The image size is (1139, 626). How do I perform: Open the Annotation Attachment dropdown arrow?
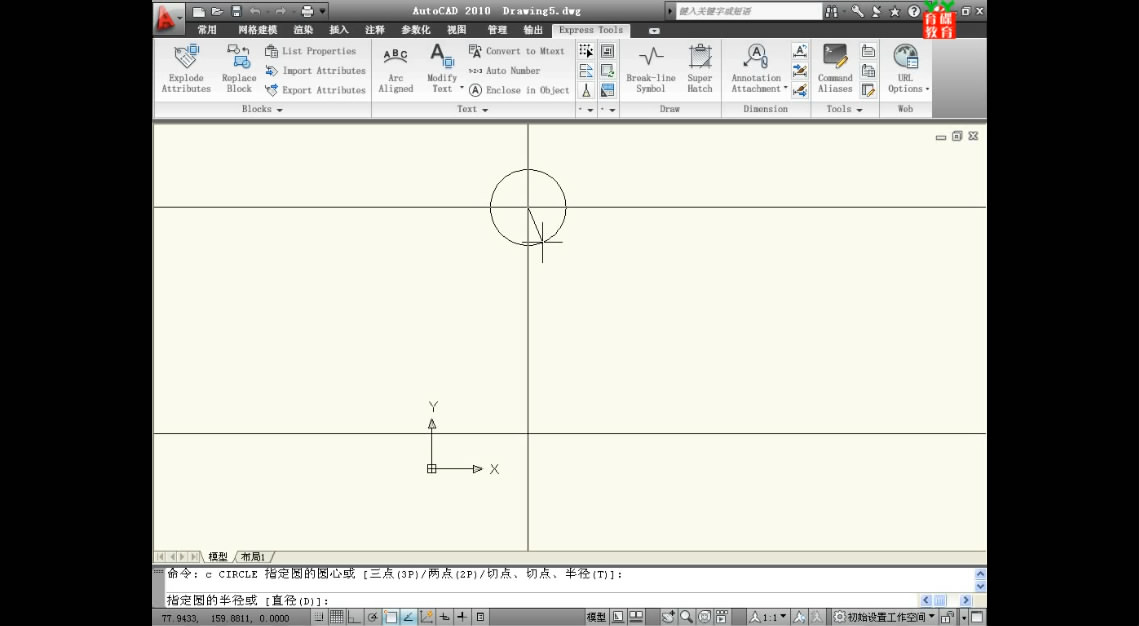click(786, 88)
